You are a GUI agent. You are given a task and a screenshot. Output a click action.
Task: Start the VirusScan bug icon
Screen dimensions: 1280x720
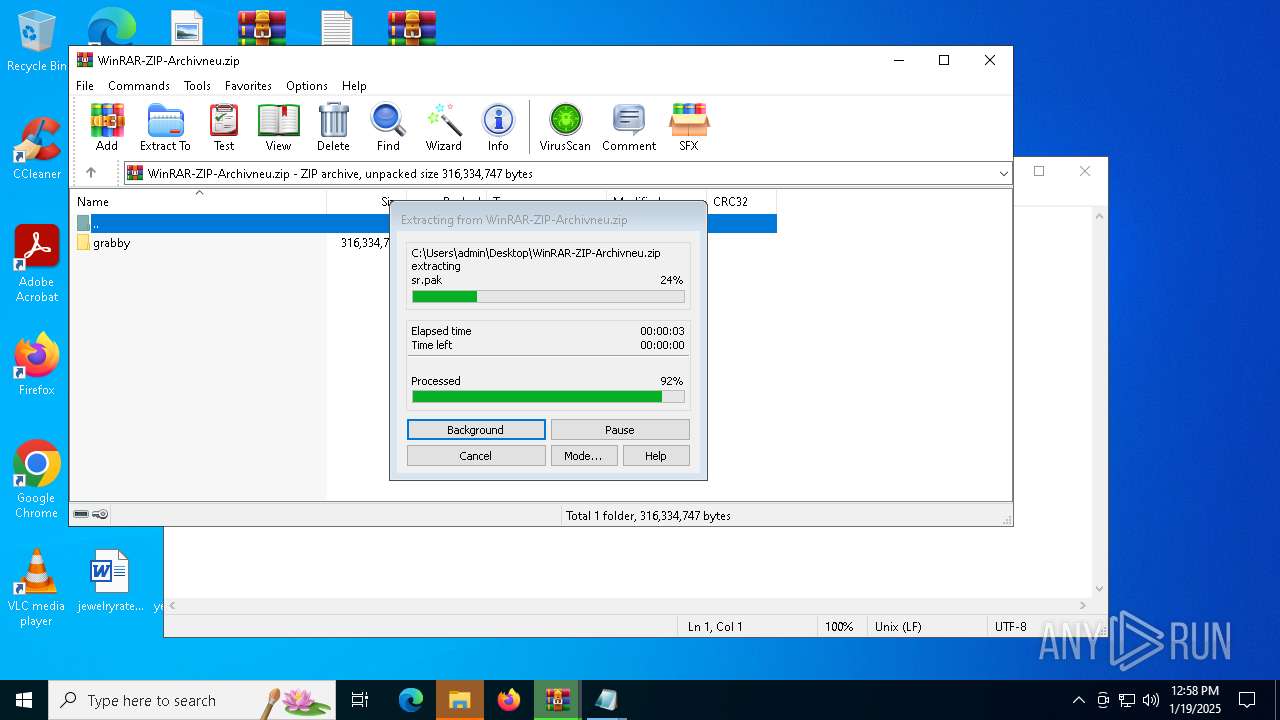(565, 127)
